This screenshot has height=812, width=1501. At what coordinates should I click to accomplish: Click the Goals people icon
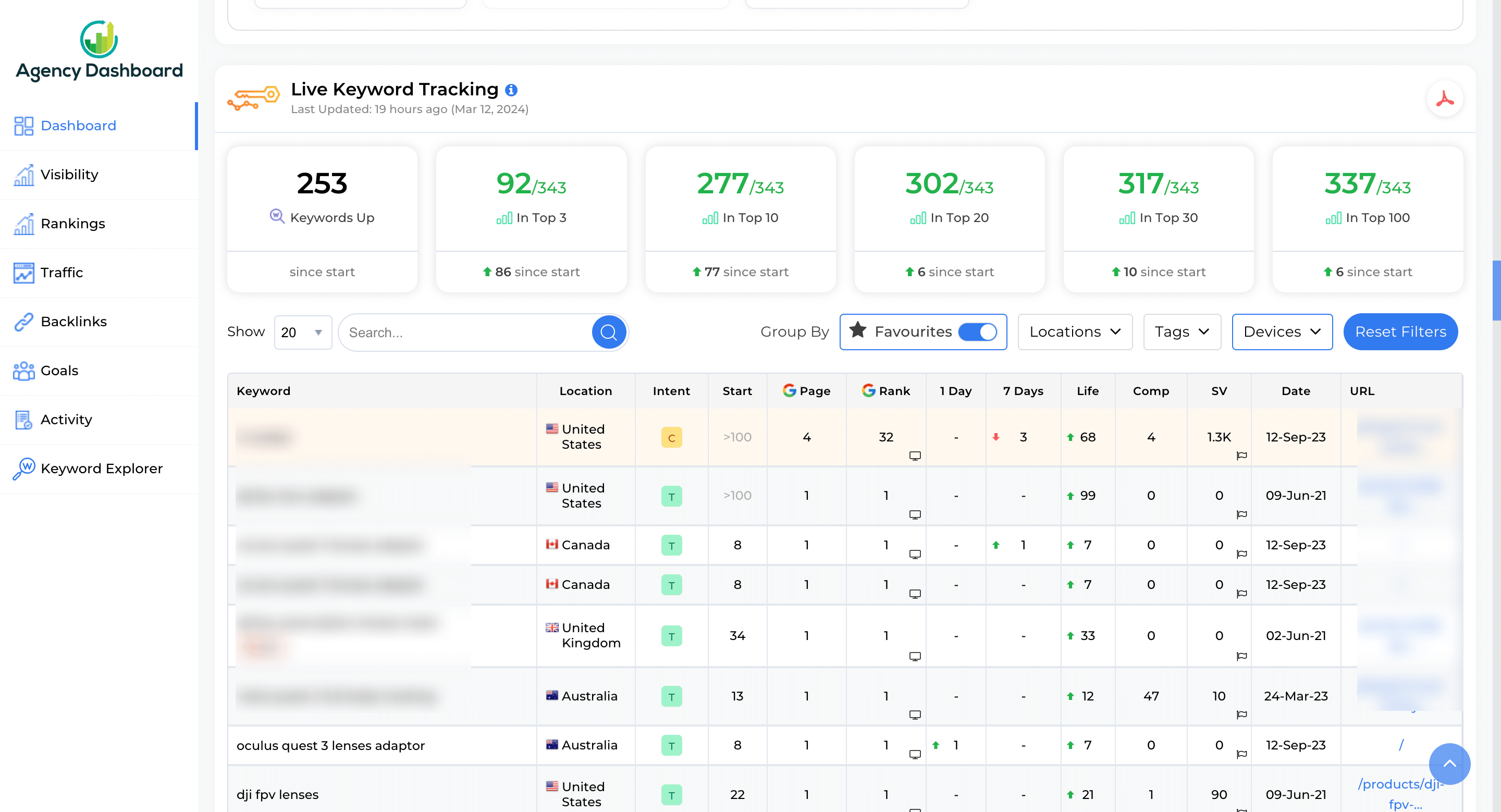[x=24, y=371]
